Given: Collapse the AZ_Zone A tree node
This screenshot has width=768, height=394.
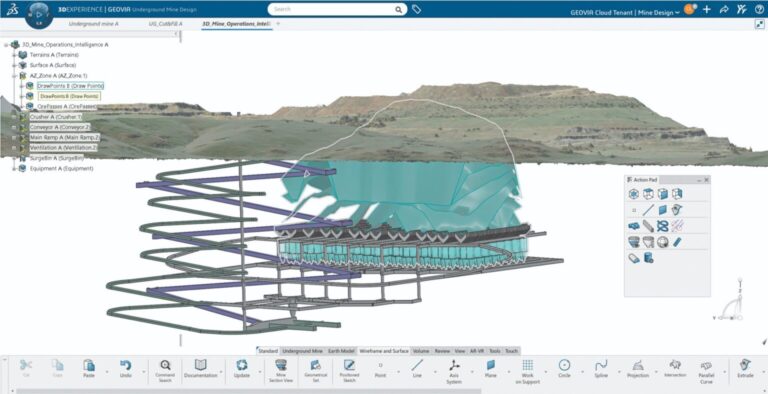Looking at the screenshot, I should point(15,75).
